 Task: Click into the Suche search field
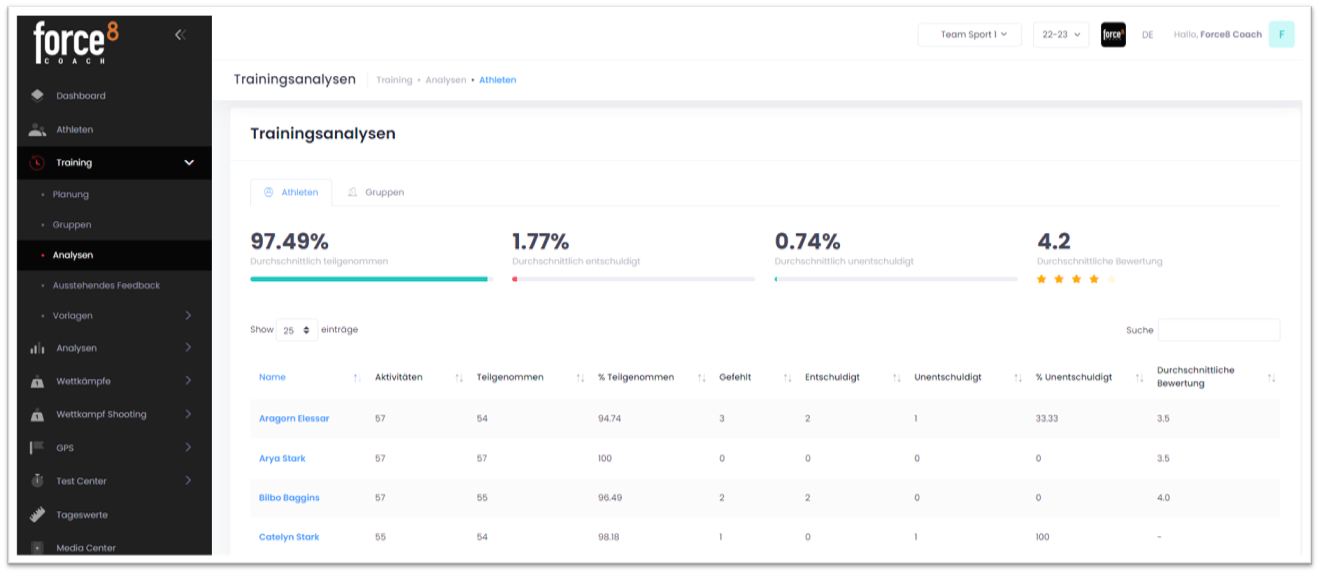click(x=1218, y=330)
